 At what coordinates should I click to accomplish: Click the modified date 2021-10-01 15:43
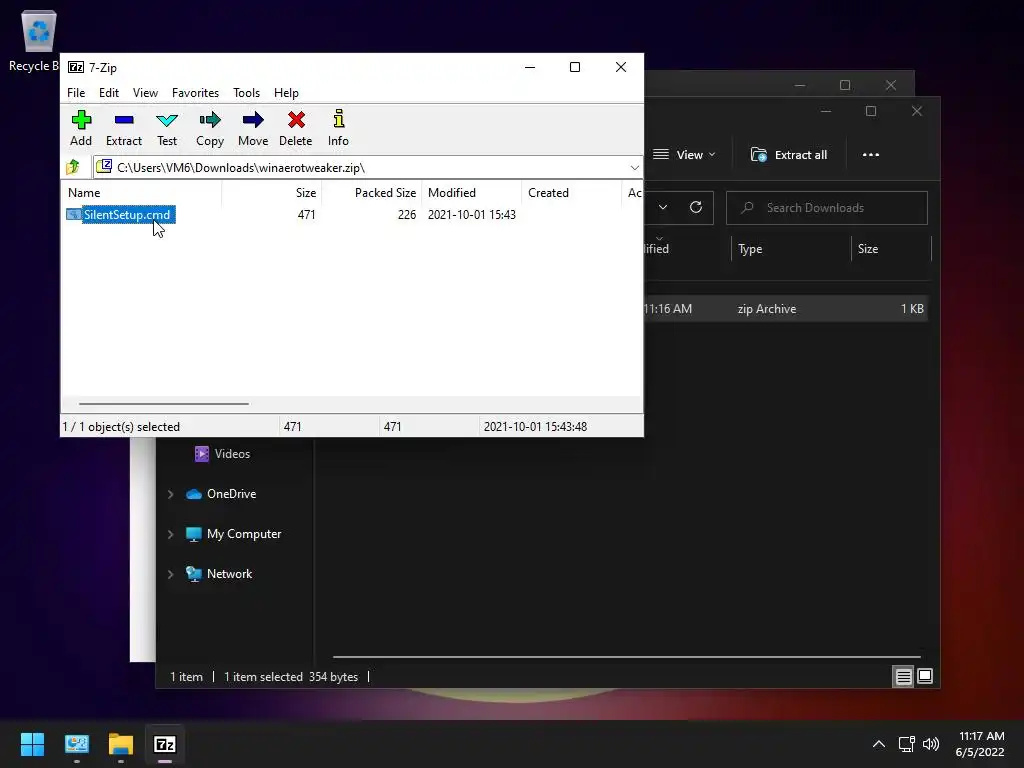pyautogui.click(x=472, y=215)
